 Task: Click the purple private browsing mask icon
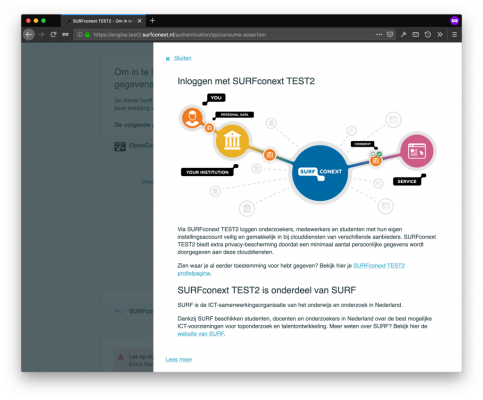point(455,21)
